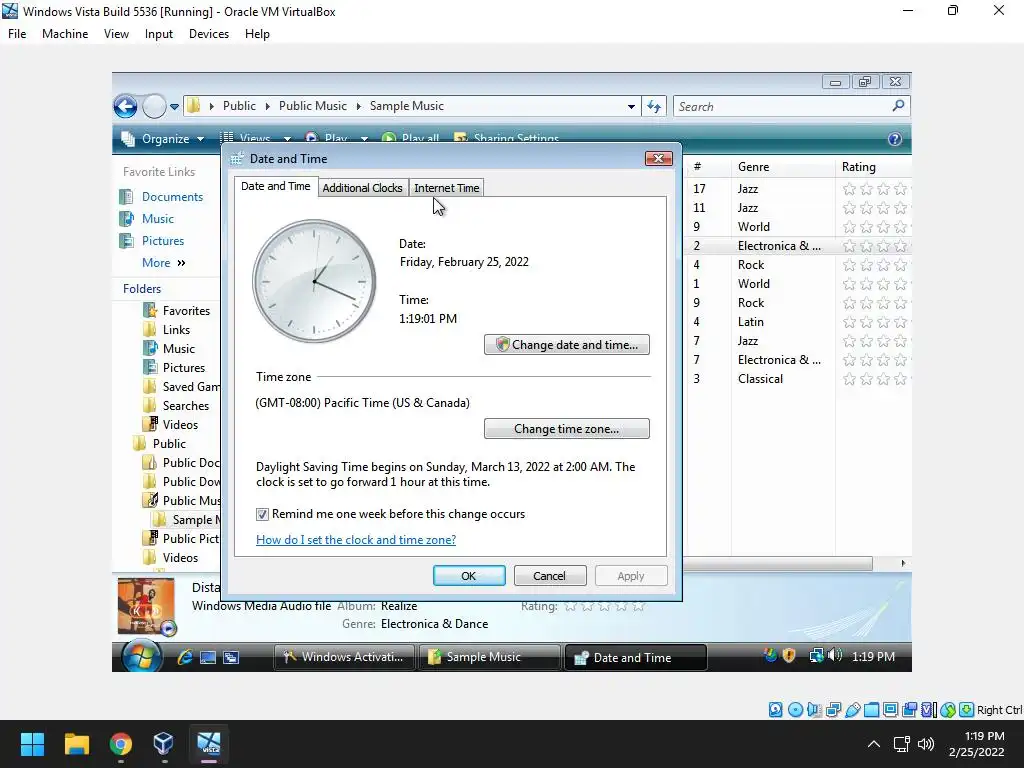Click the keyboard capture arrow icon in VirtualBox status bar

967,710
